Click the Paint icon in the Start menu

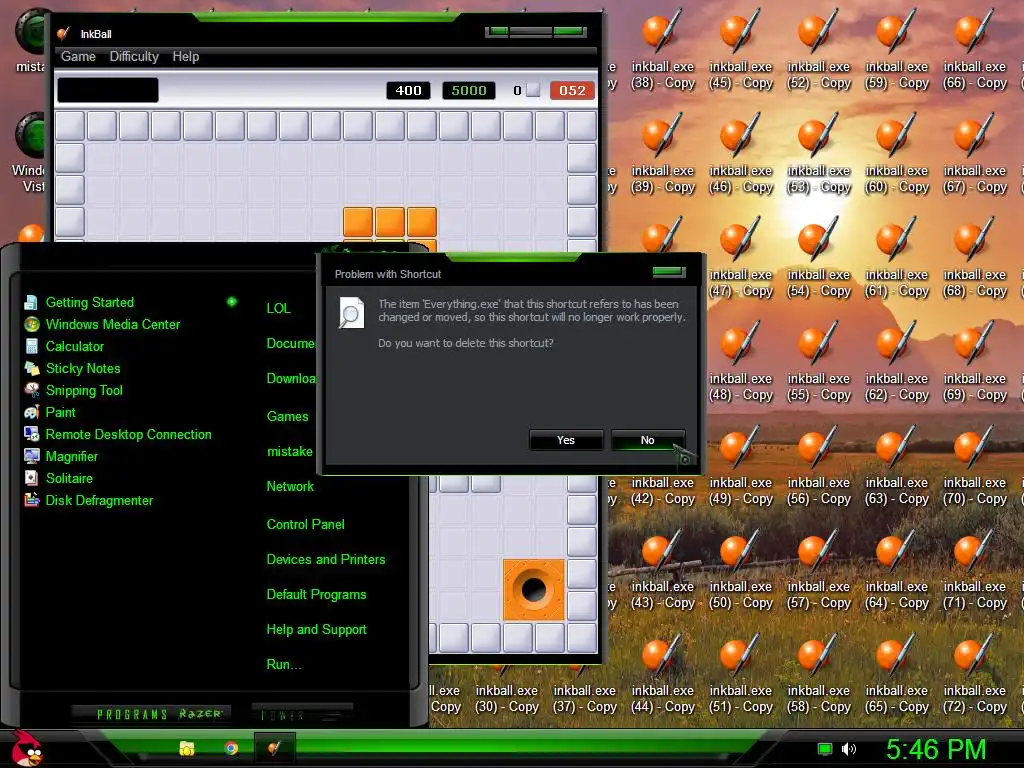point(31,412)
